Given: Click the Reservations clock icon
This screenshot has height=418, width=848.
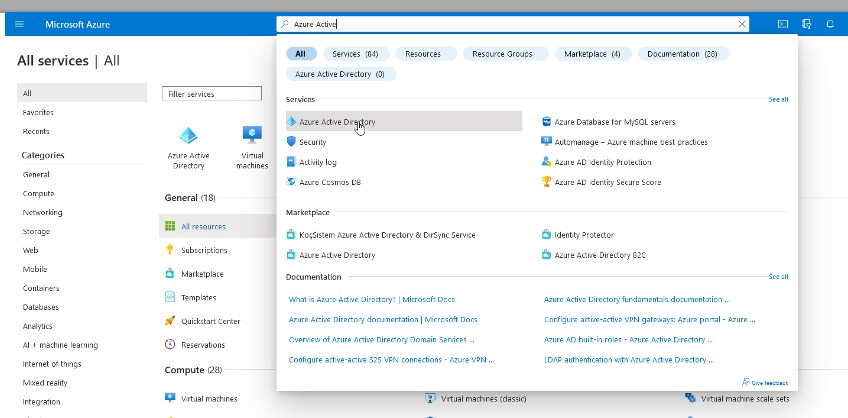Looking at the screenshot, I should (x=170, y=344).
